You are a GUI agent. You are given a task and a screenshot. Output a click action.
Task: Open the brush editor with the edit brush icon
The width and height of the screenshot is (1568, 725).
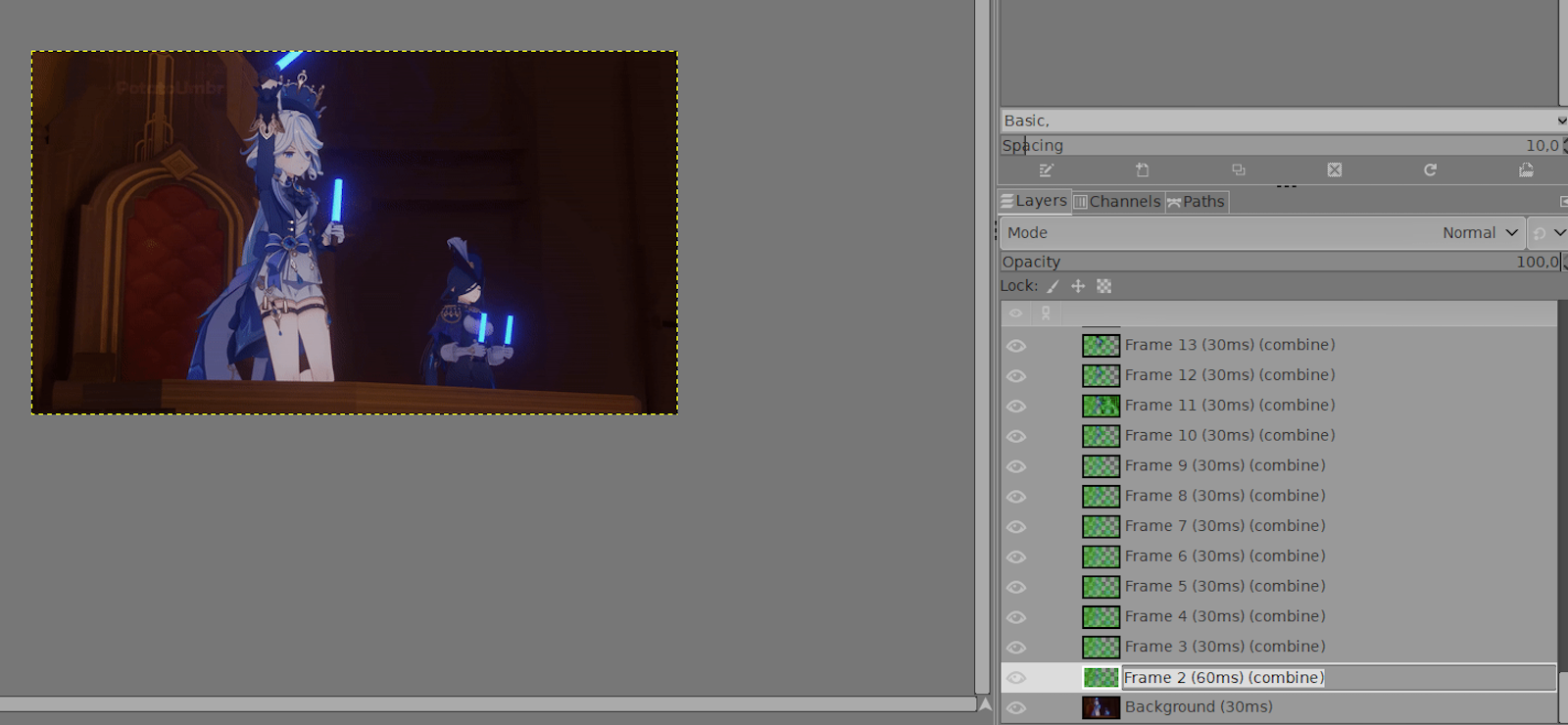(x=1046, y=170)
